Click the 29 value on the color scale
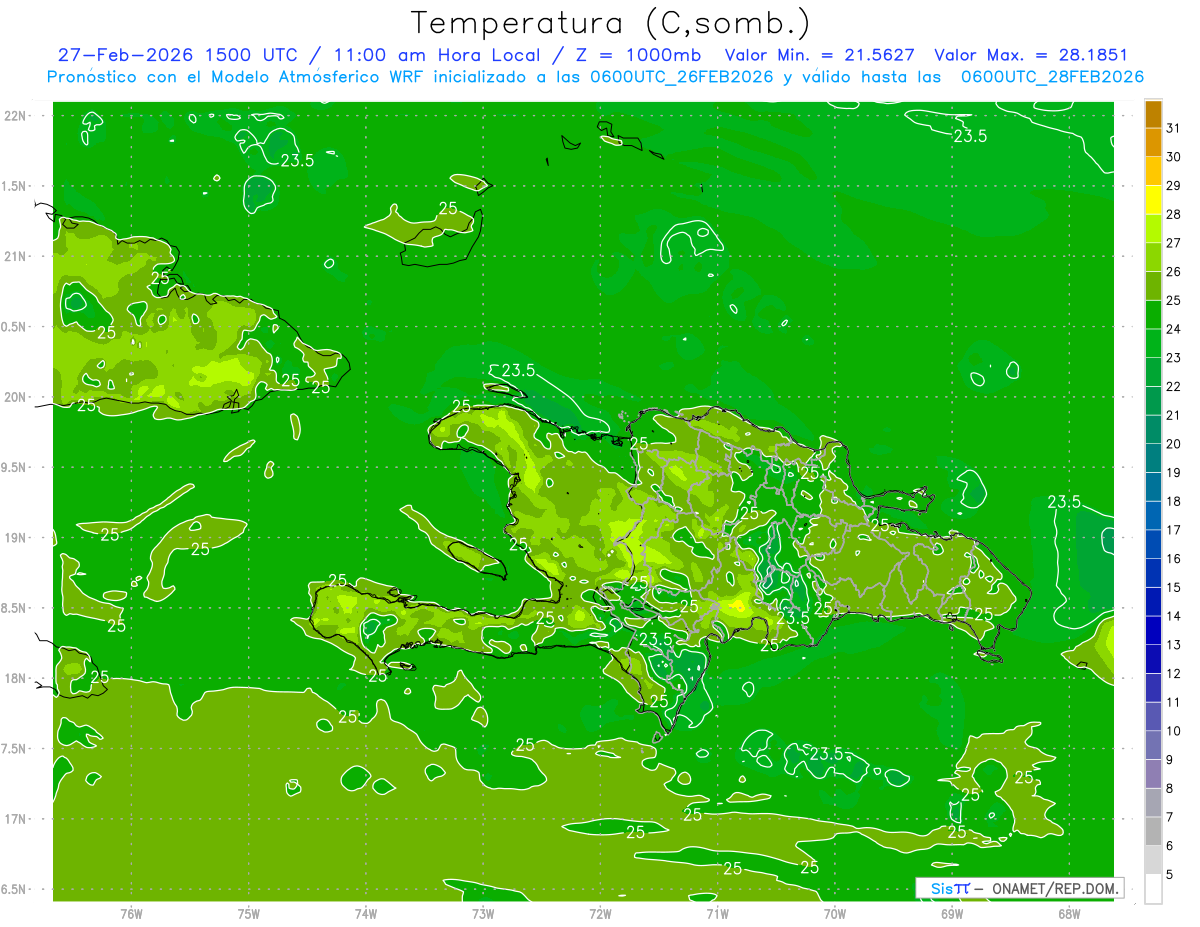Image resolution: width=1200 pixels, height=927 pixels. 1174,186
